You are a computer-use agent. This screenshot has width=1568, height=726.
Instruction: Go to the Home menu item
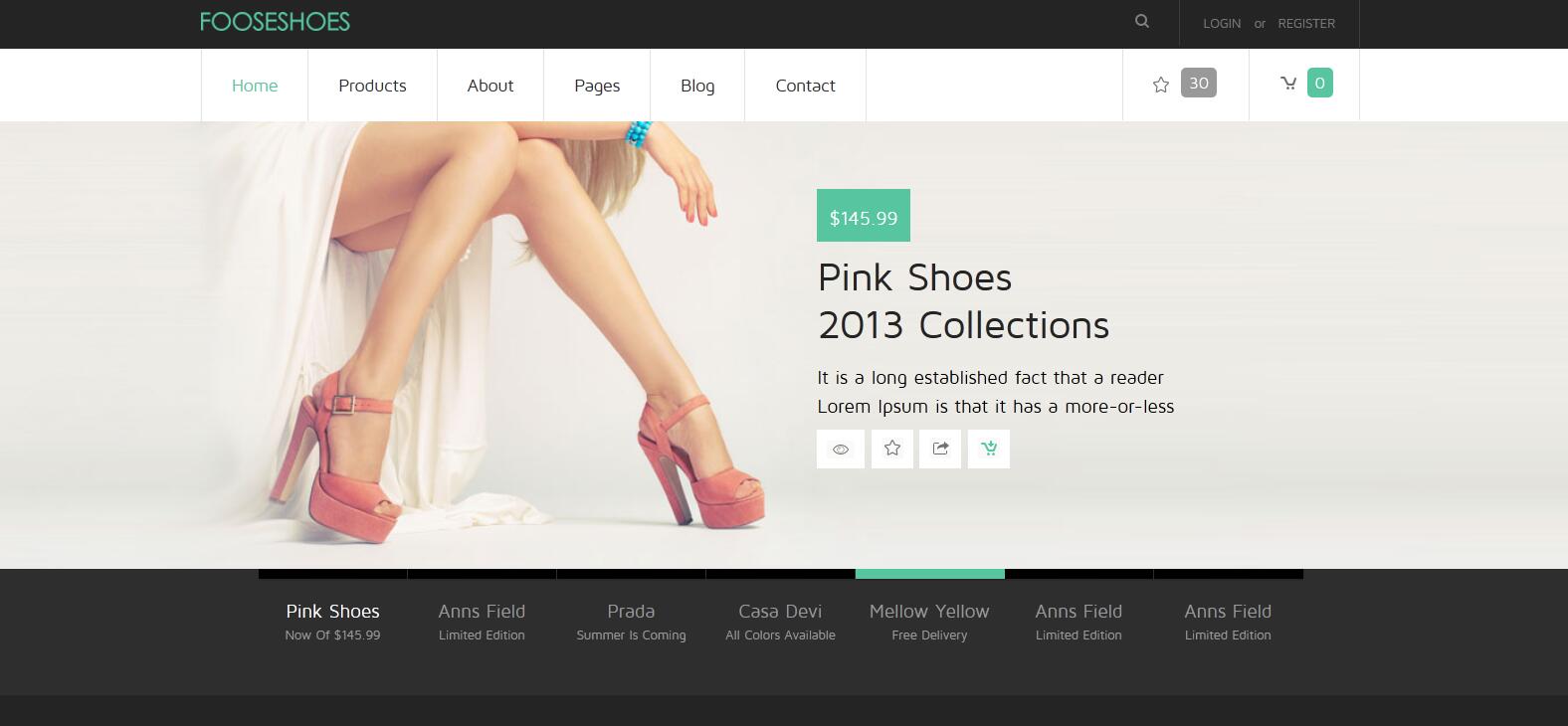click(255, 86)
